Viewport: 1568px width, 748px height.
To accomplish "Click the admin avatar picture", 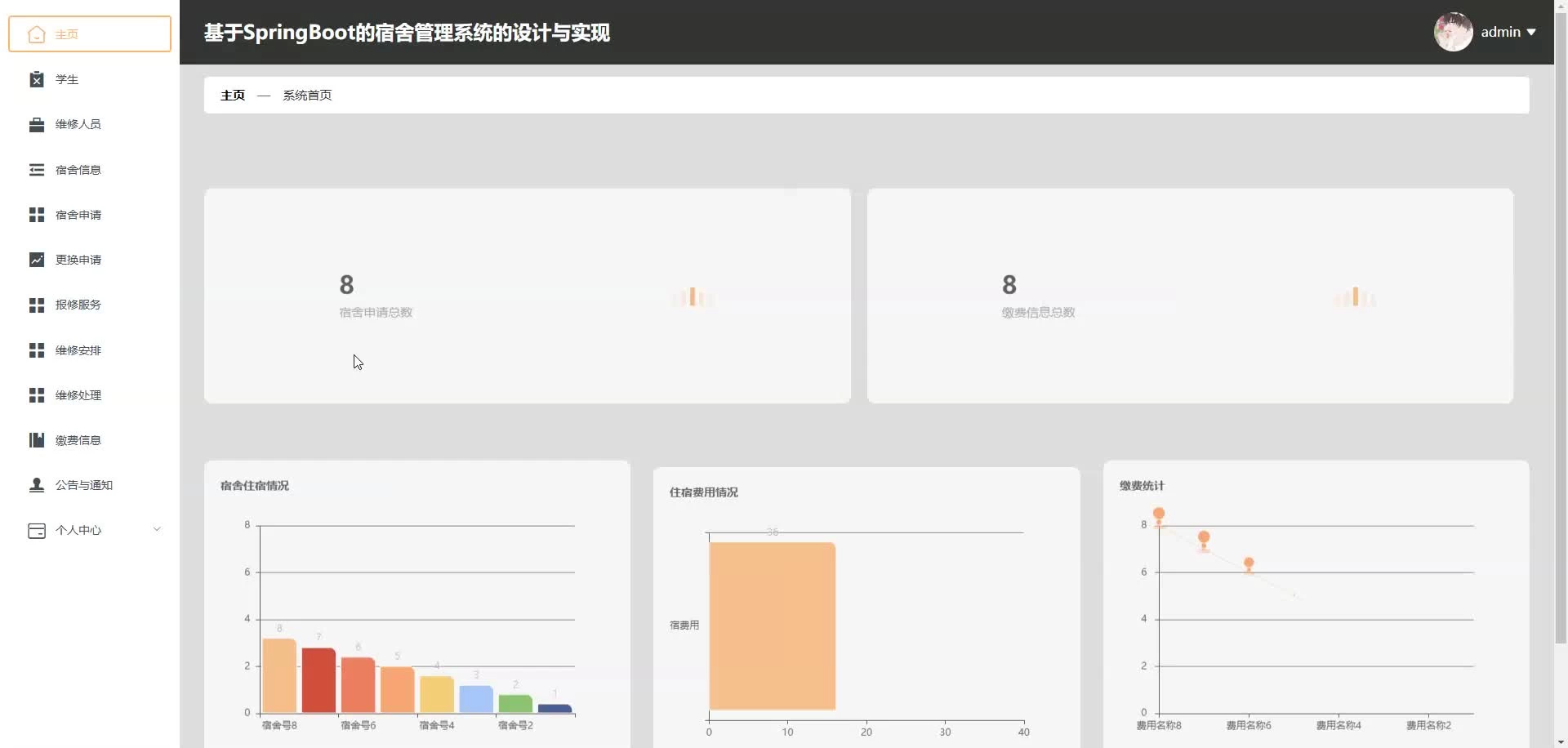I will [1453, 33].
